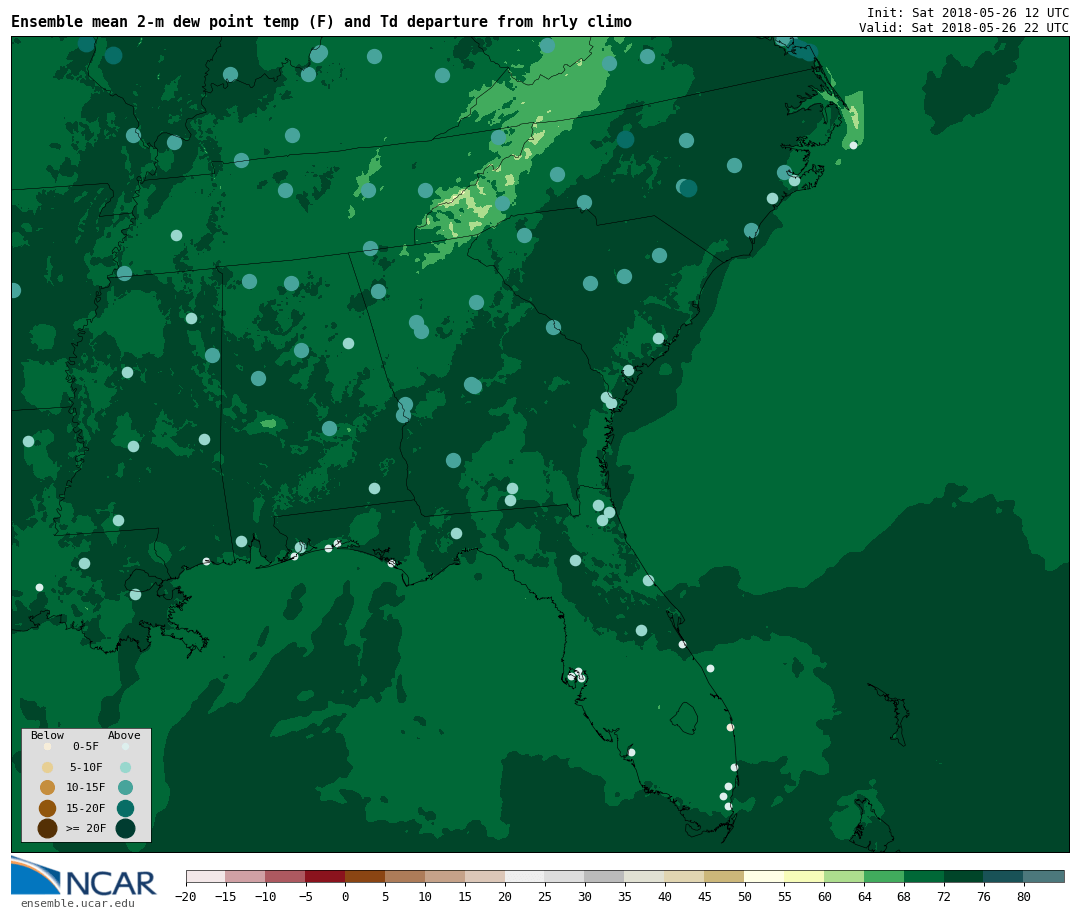Click the 'Valid: Sat 2018-05-26 22 UTC' line
This screenshot has height=915, width=1080.
coord(964,28)
